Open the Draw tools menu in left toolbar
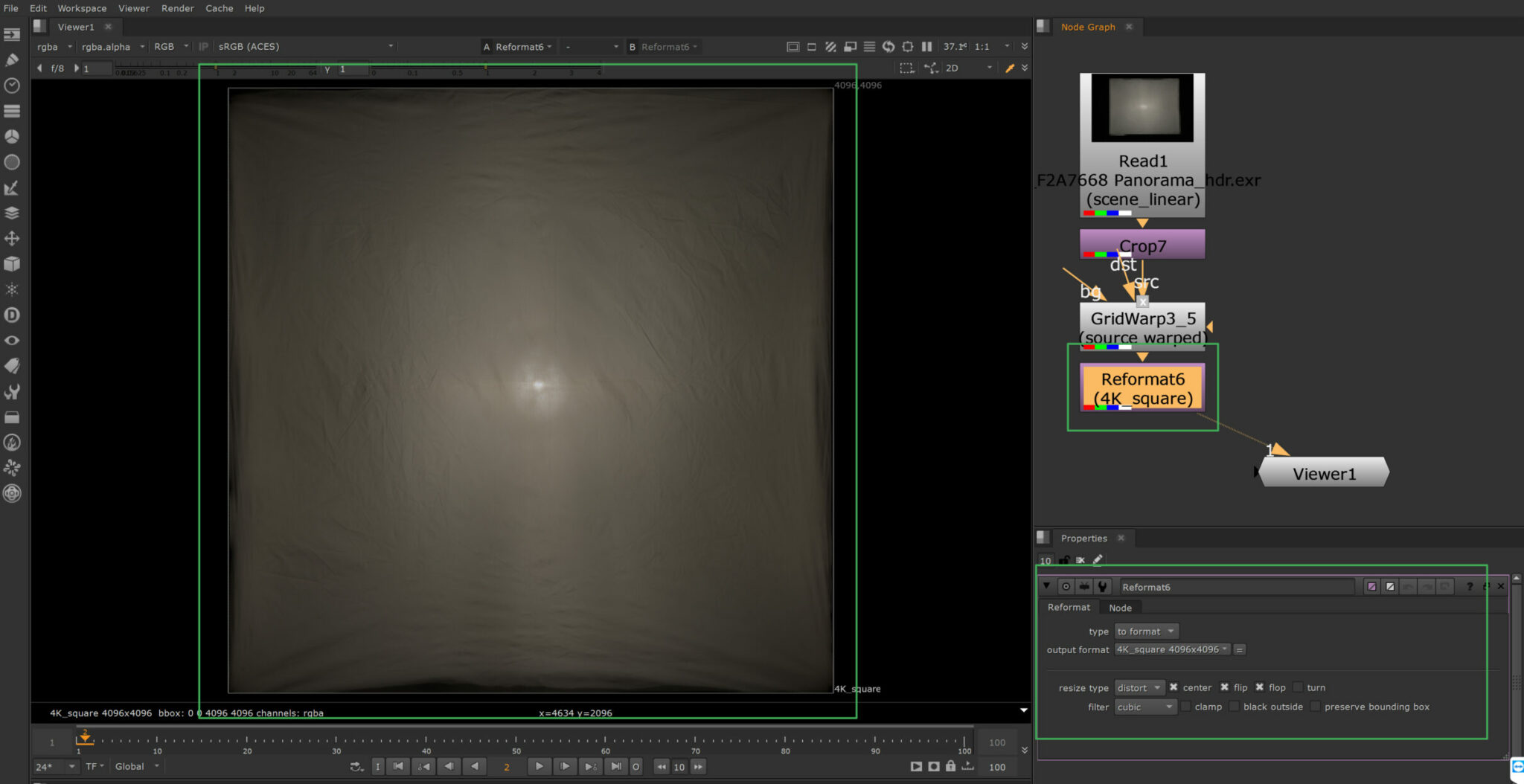The image size is (1524, 784). click(12, 60)
